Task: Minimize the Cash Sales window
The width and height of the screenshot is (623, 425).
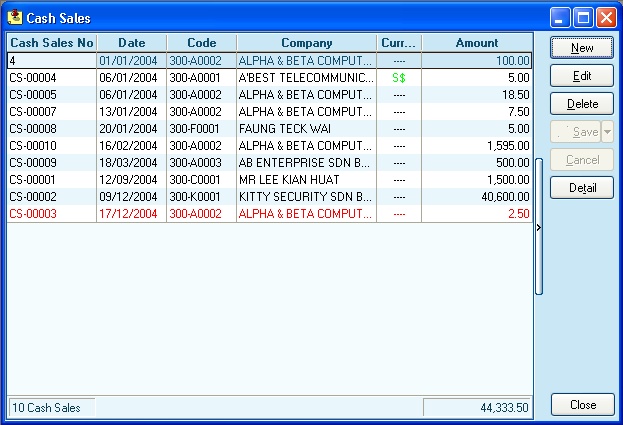Action: (560, 17)
